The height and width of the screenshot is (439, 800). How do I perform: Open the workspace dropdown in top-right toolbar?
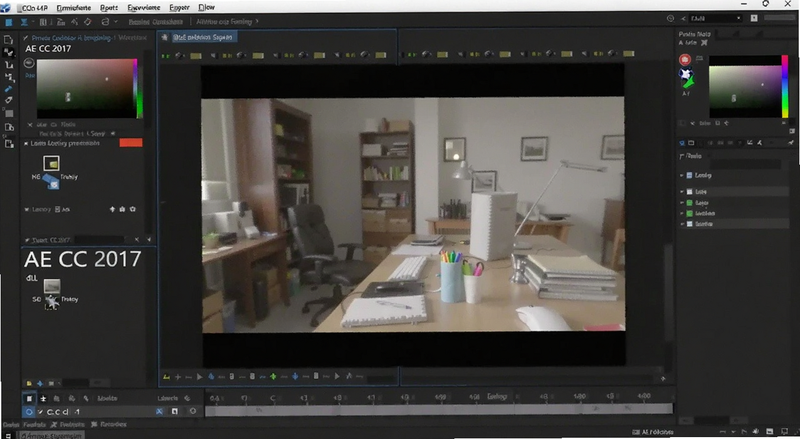click(x=716, y=18)
